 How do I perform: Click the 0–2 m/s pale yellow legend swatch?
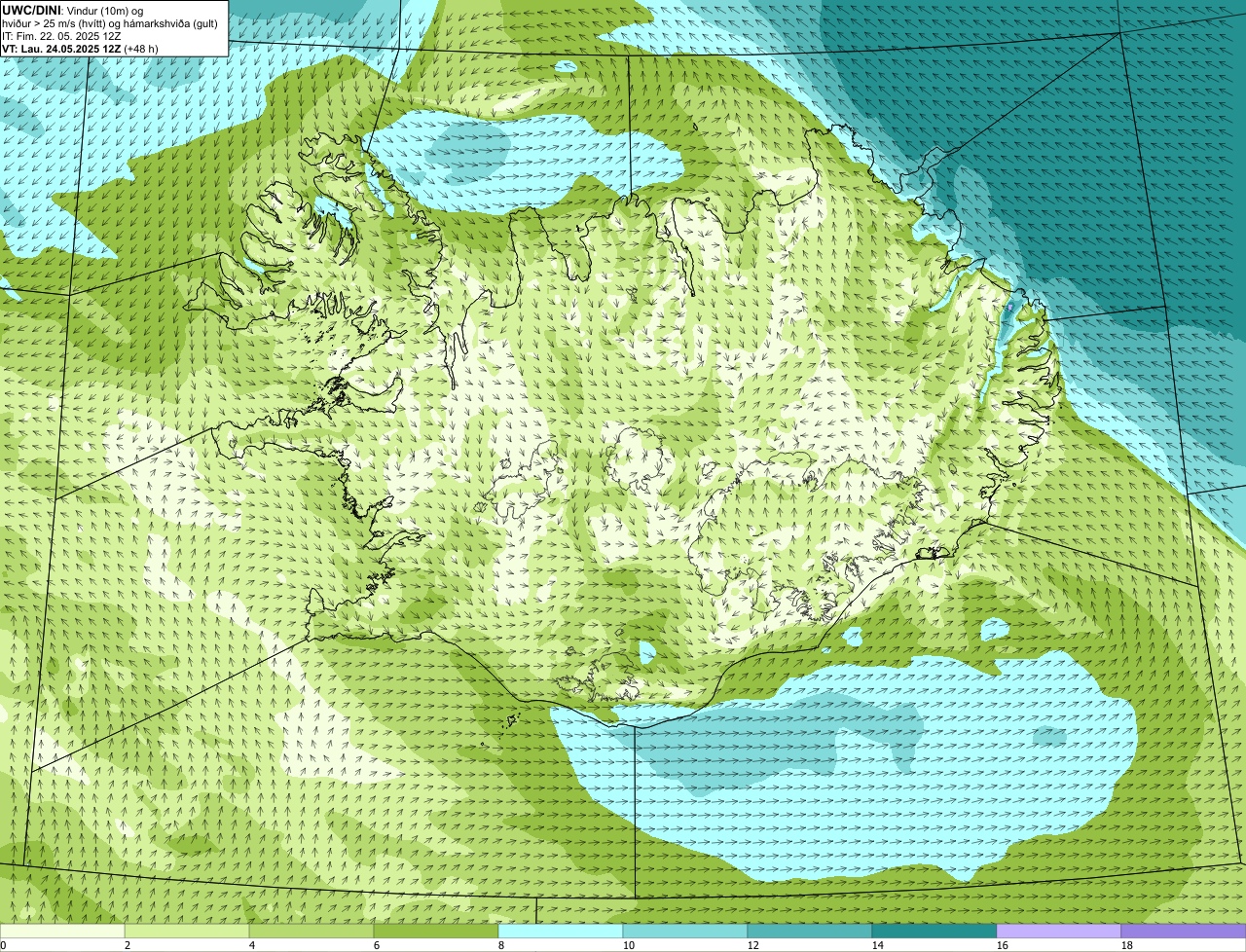click(x=62, y=931)
